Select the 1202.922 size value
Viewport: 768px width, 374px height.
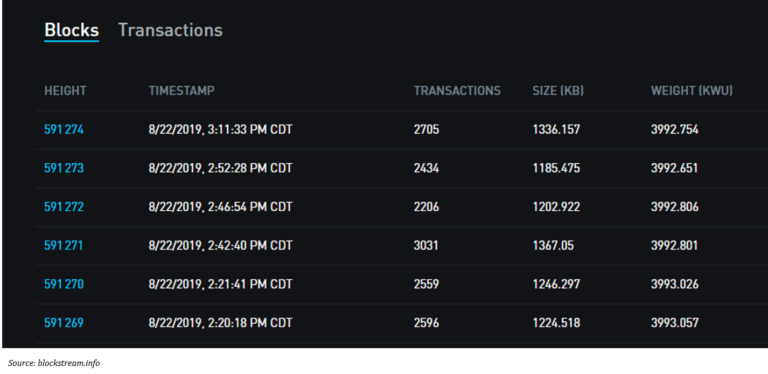click(x=556, y=207)
